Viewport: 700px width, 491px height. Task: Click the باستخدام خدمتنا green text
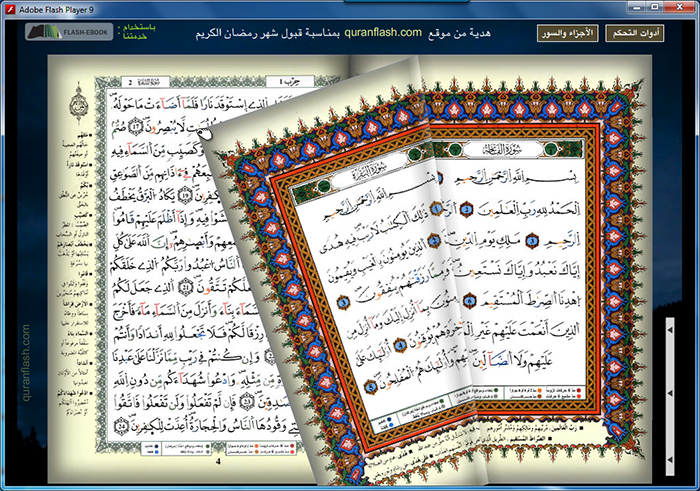coord(137,32)
